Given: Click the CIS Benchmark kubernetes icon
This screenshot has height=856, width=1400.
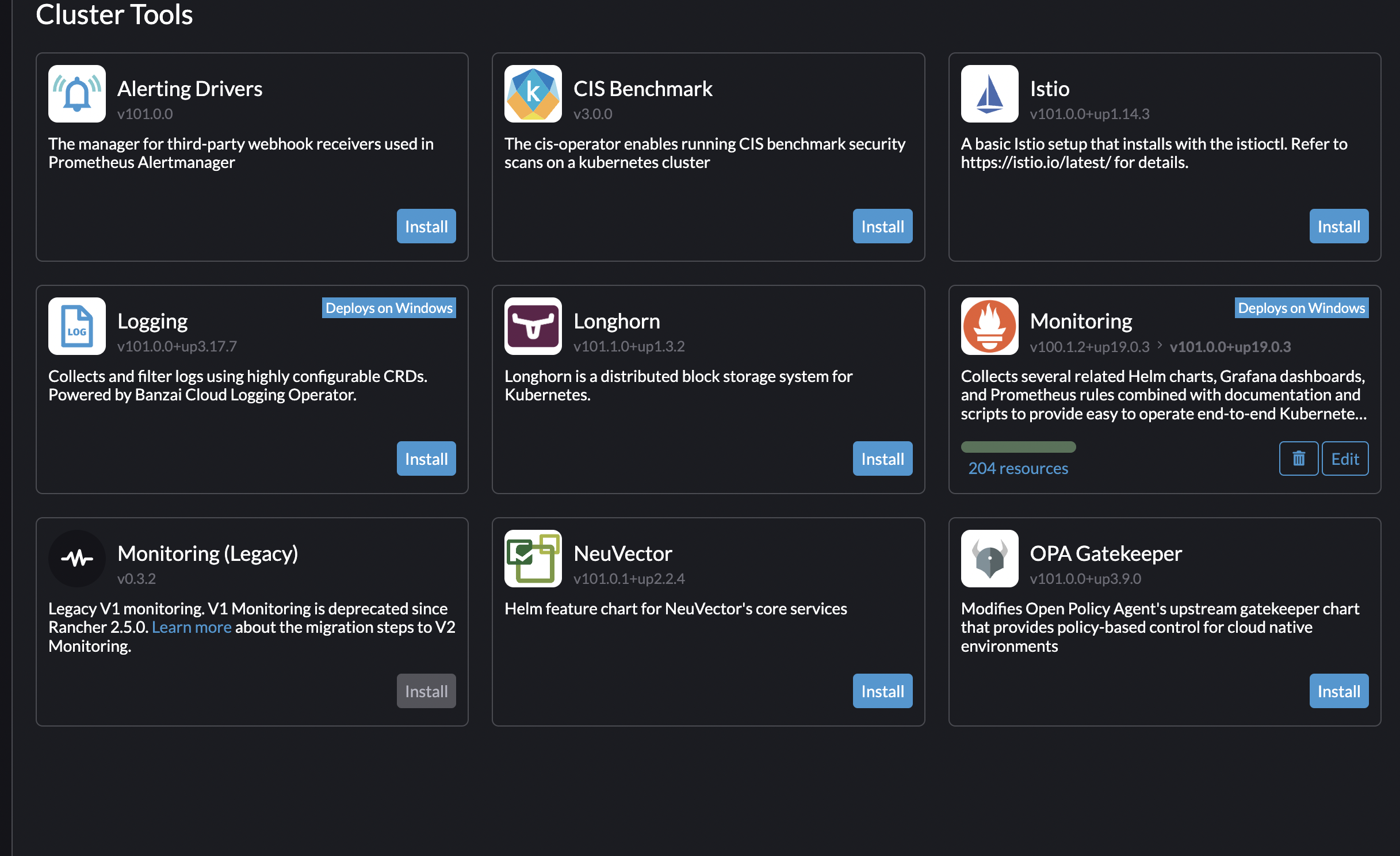Looking at the screenshot, I should coord(533,94).
